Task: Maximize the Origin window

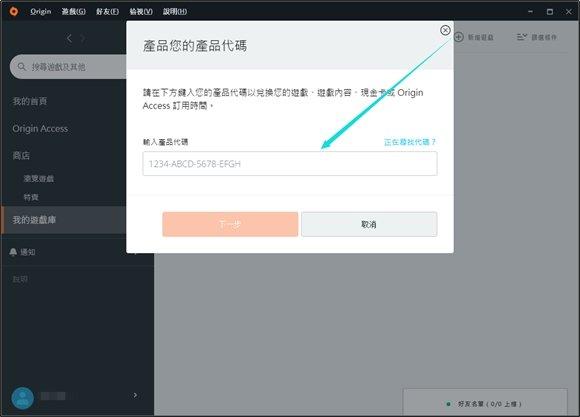Action: (x=550, y=11)
